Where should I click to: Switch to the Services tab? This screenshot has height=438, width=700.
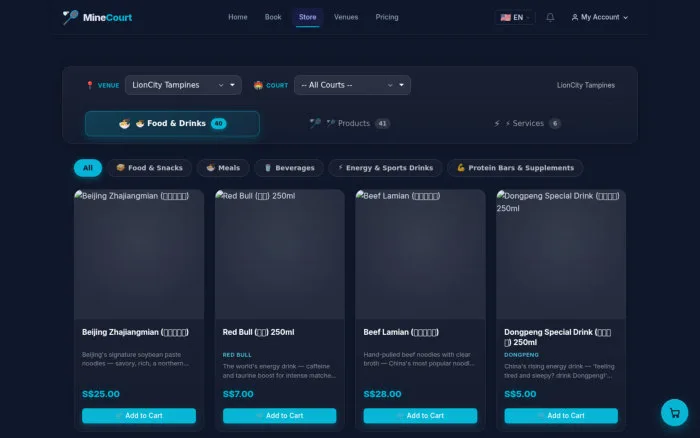528,123
